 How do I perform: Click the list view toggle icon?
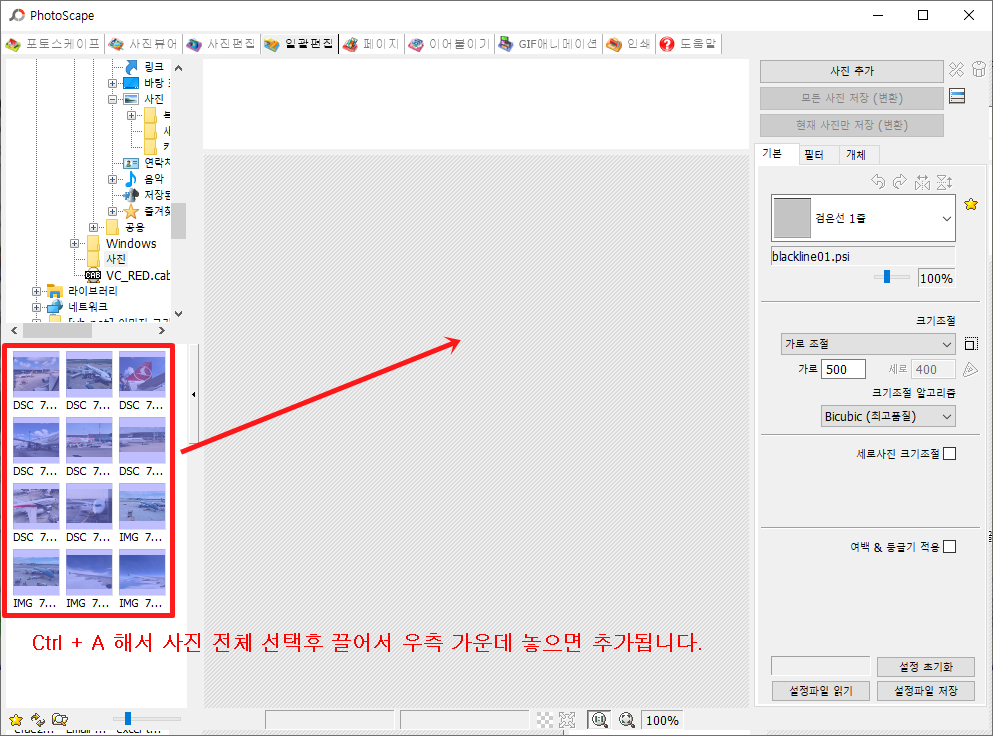click(957, 96)
